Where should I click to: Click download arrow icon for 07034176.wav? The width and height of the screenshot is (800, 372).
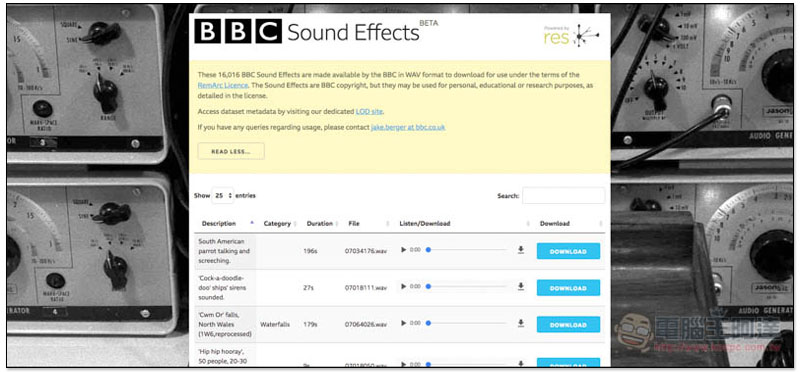coord(520,250)
